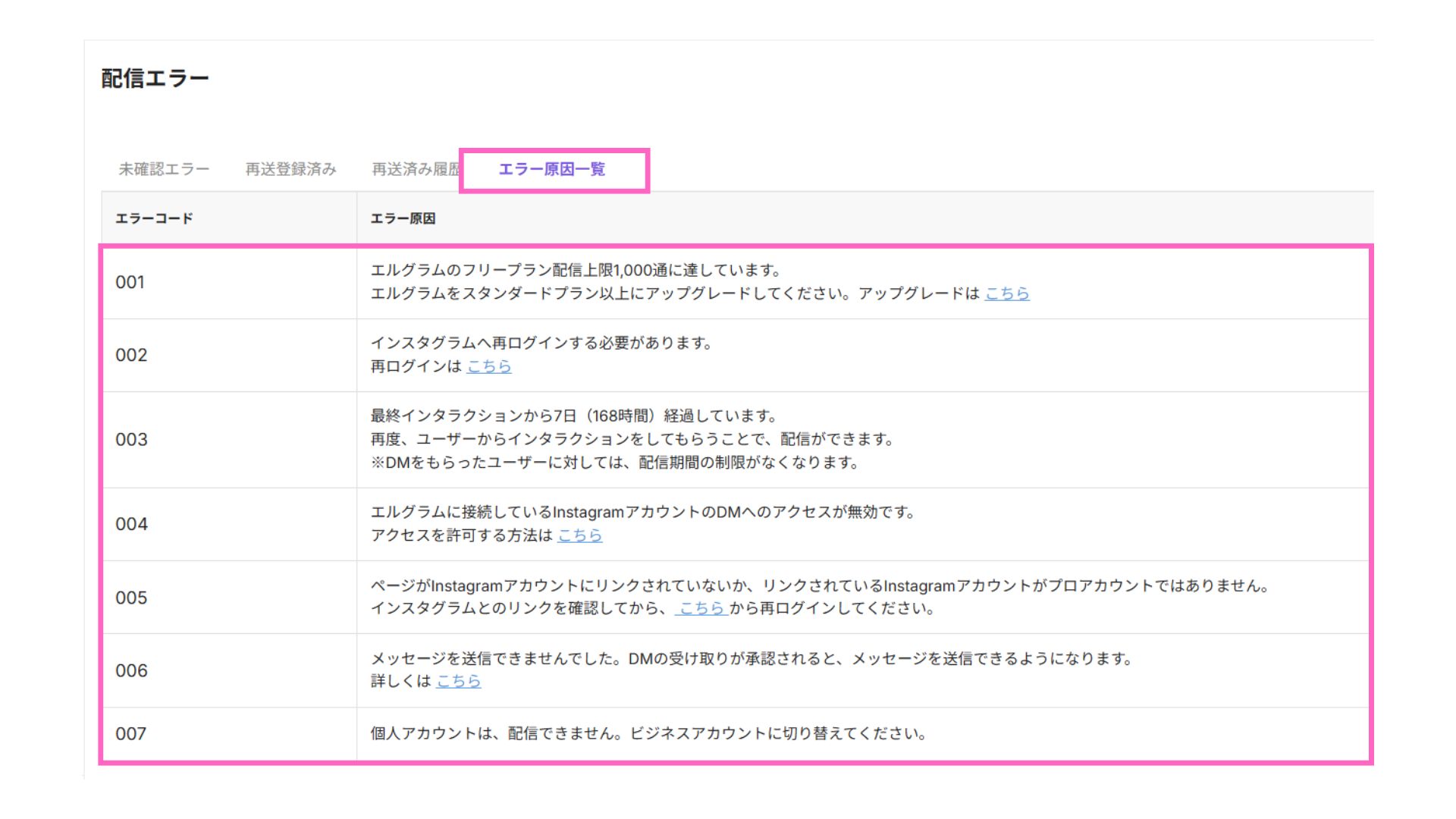Screen dimensions: 1456x819
Task: Click the 配信エラー page heading
Action: click(x=155, y=78)
